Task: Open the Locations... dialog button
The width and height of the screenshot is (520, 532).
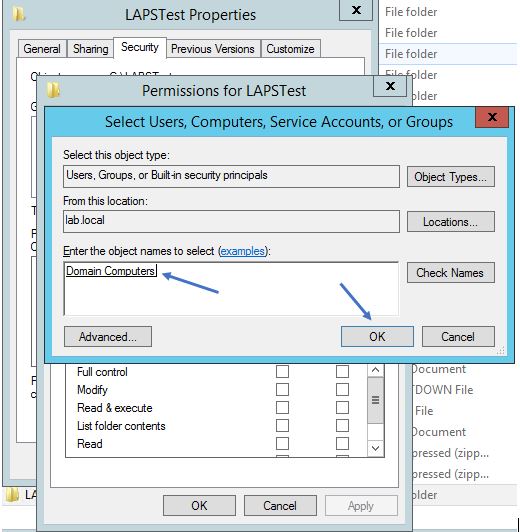Action: 450,222
